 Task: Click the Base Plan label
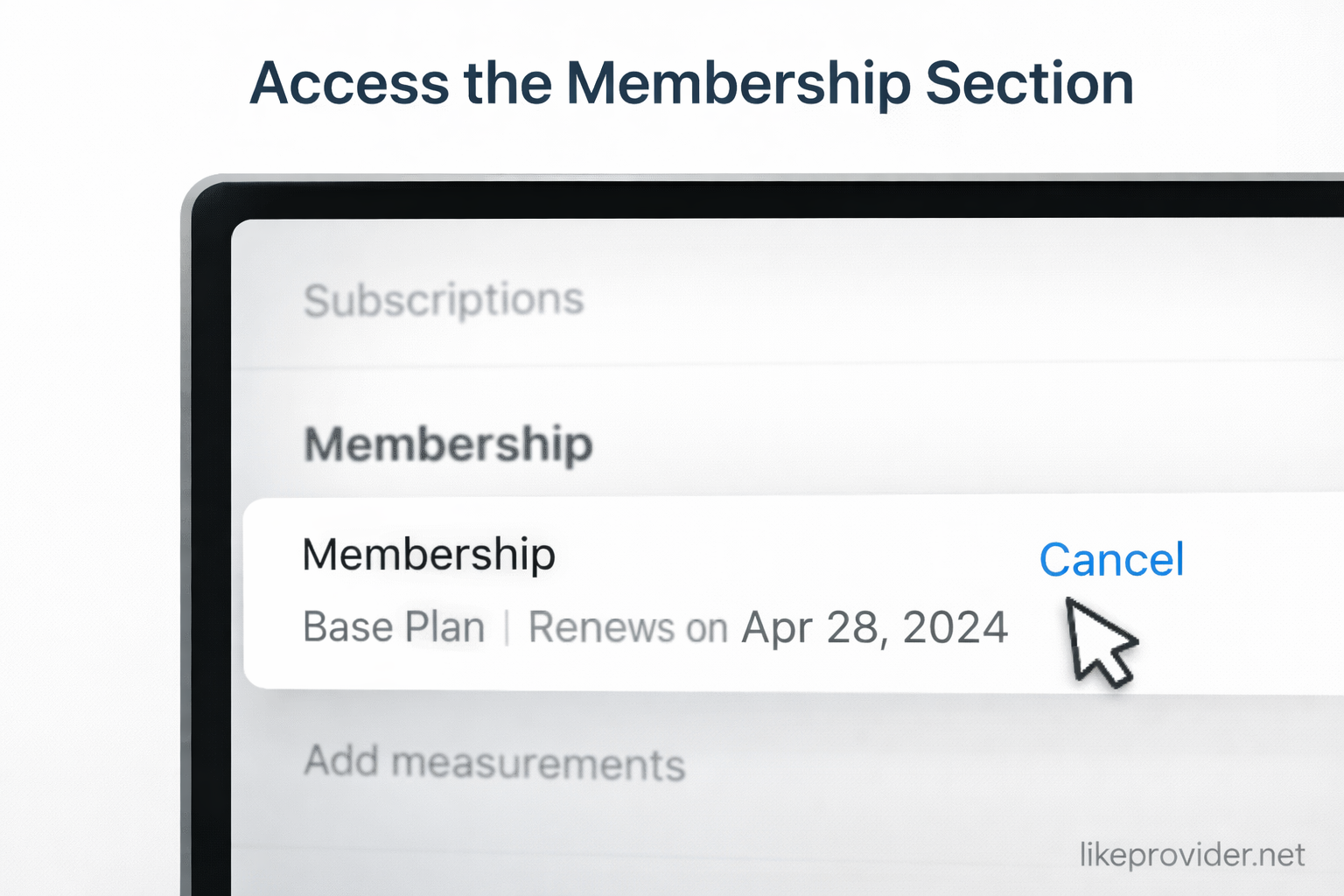tap(394, 627)
